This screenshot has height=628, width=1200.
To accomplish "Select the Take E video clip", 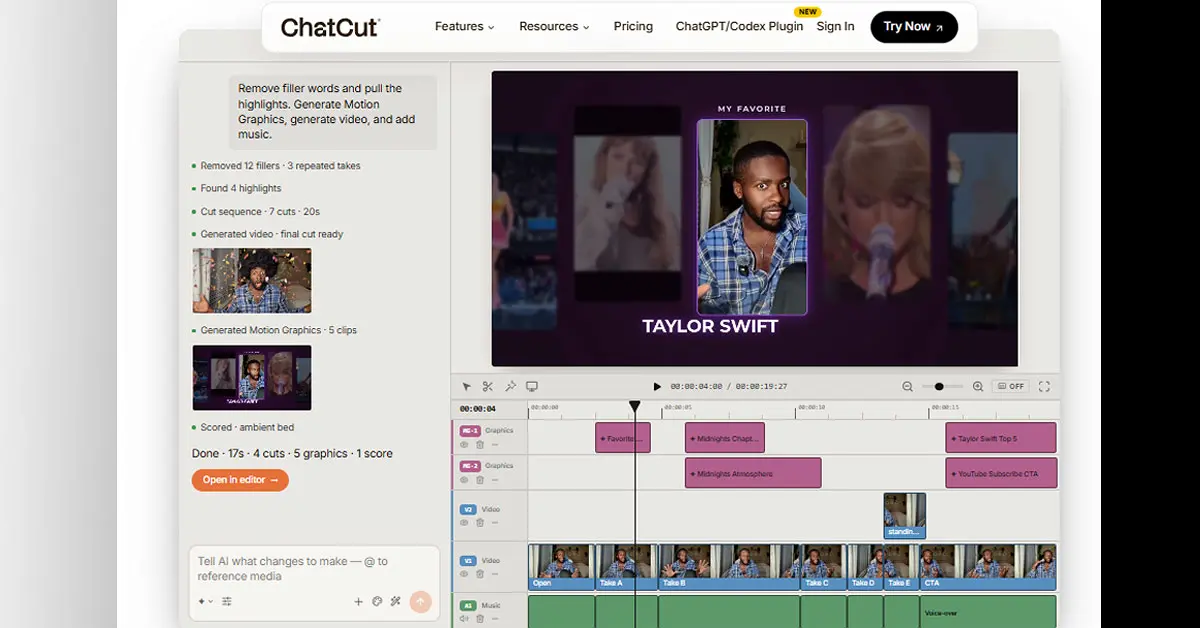I will tap(902, 567).
